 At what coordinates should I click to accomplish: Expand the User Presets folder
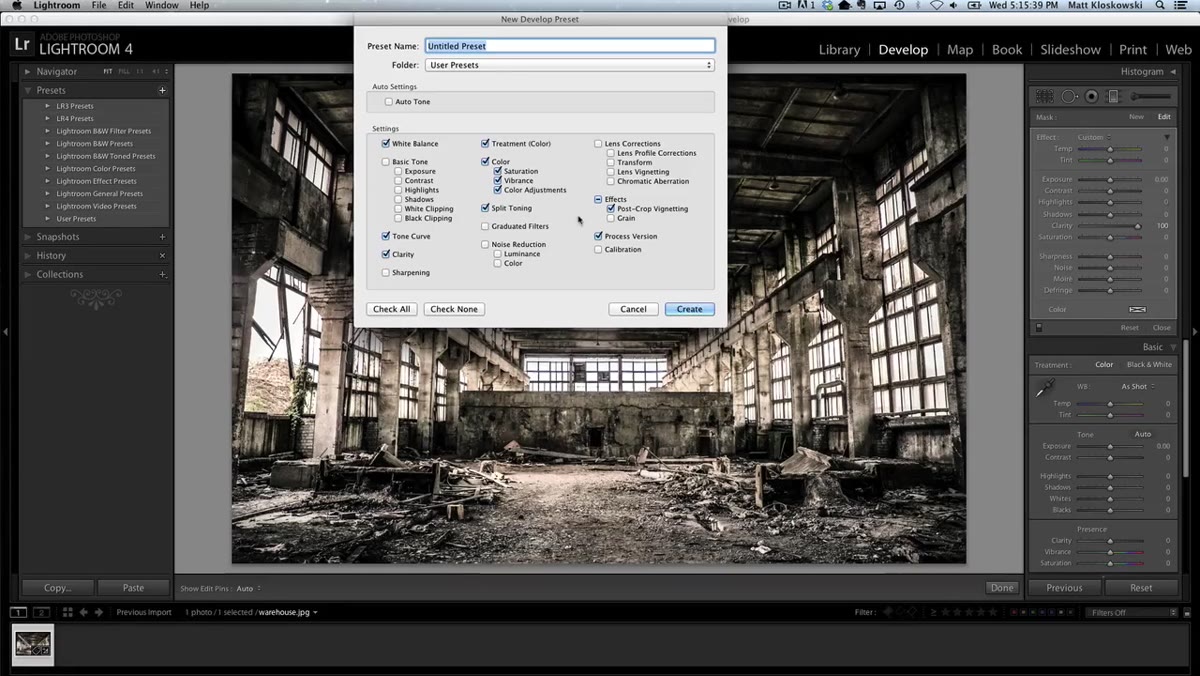pyautogui.click(x=47, y=219)
